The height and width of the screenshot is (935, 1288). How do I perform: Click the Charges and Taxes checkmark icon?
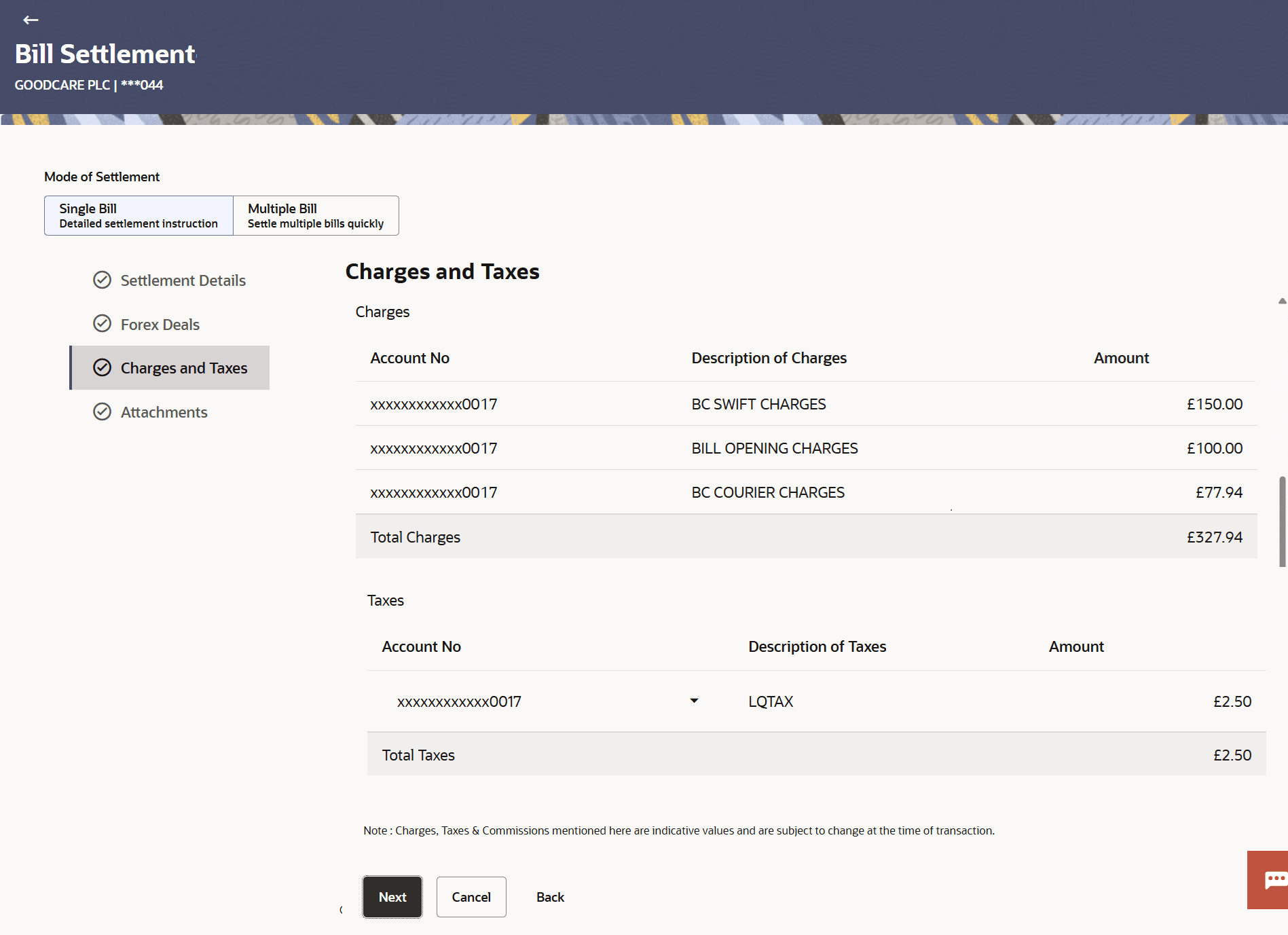(x=102, y=368)
